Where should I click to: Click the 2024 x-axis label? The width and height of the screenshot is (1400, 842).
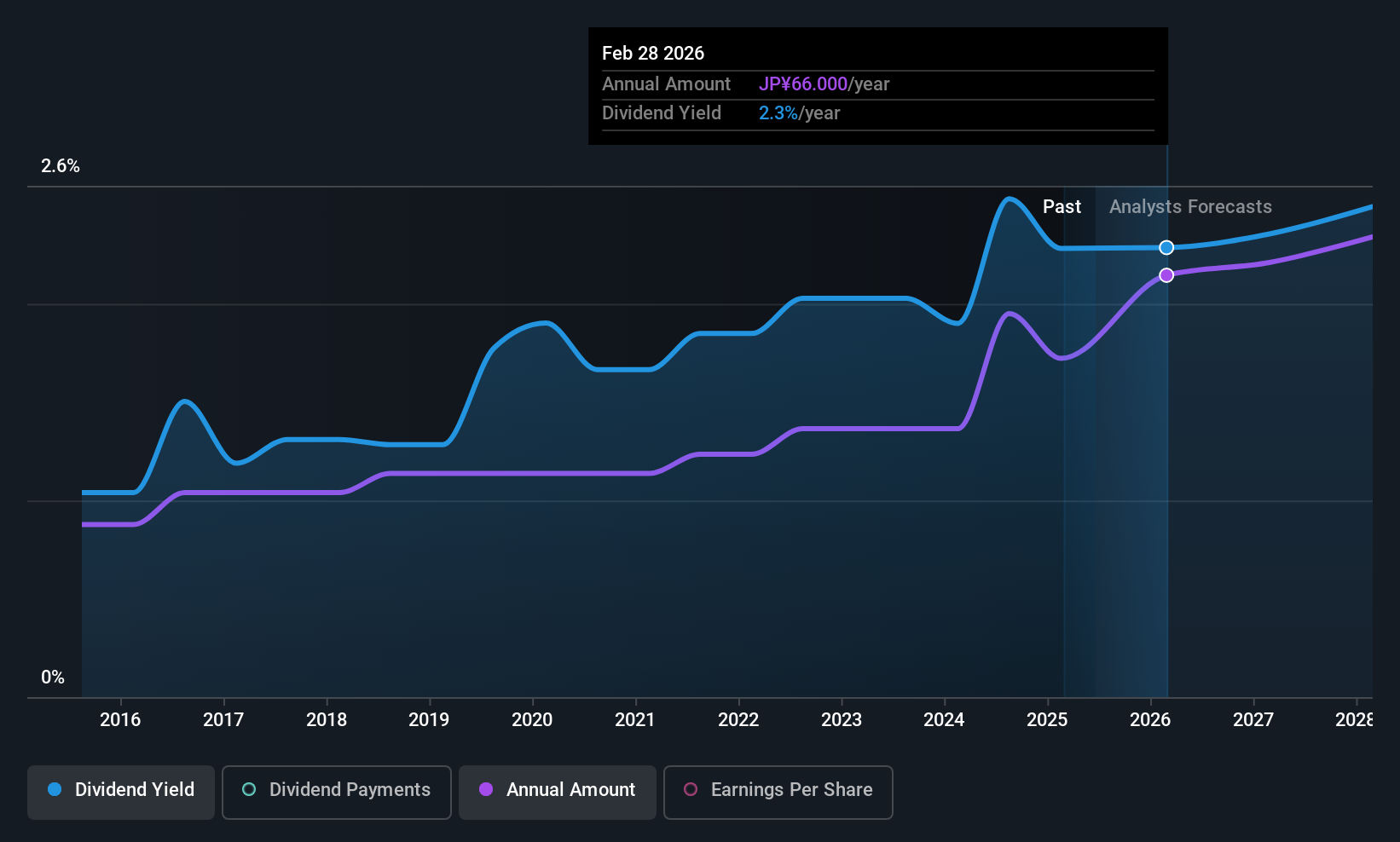pyautogui.click(x=944, y=720)
